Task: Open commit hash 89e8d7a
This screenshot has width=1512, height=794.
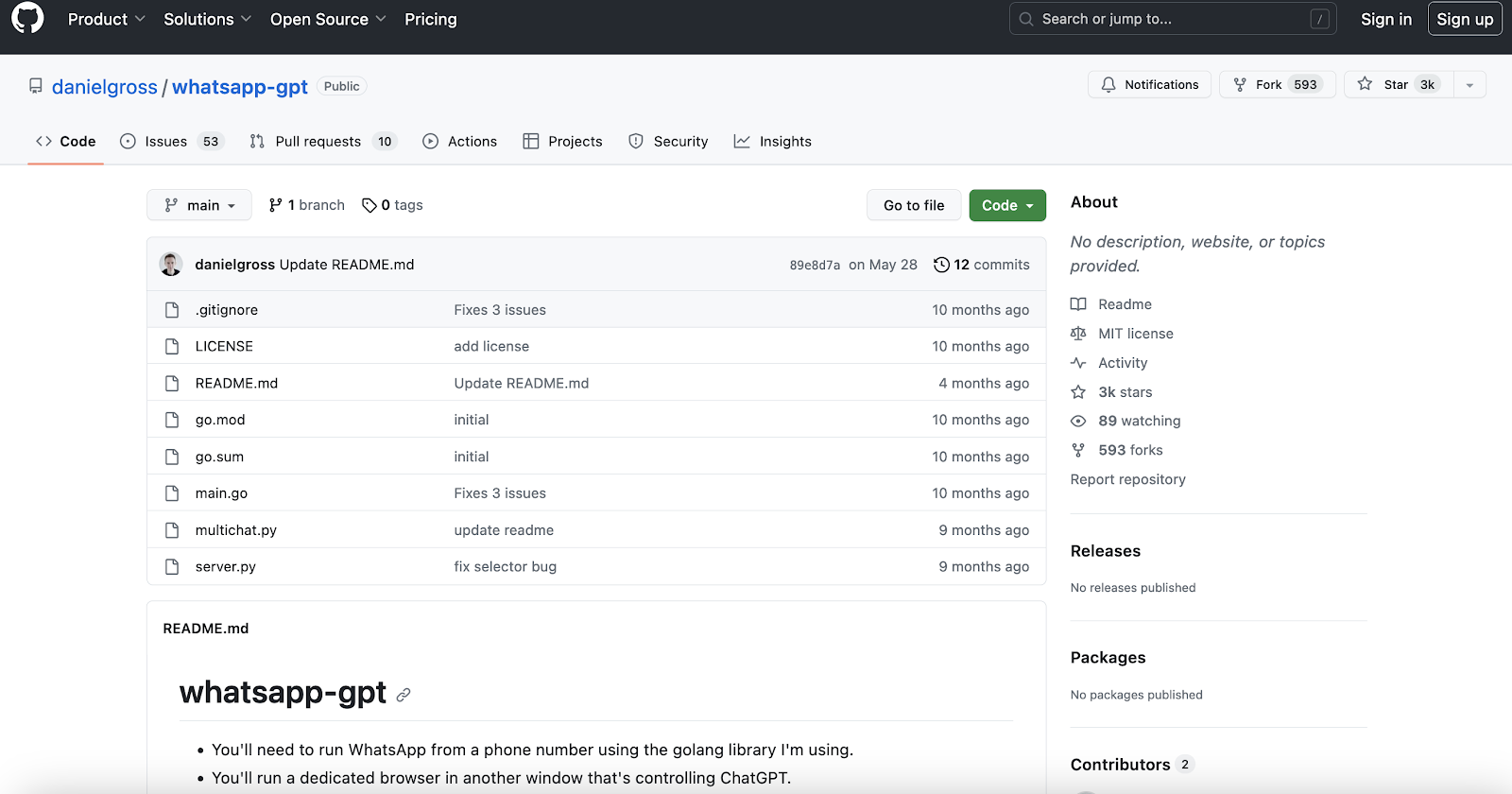Action: tap(815, 266)
